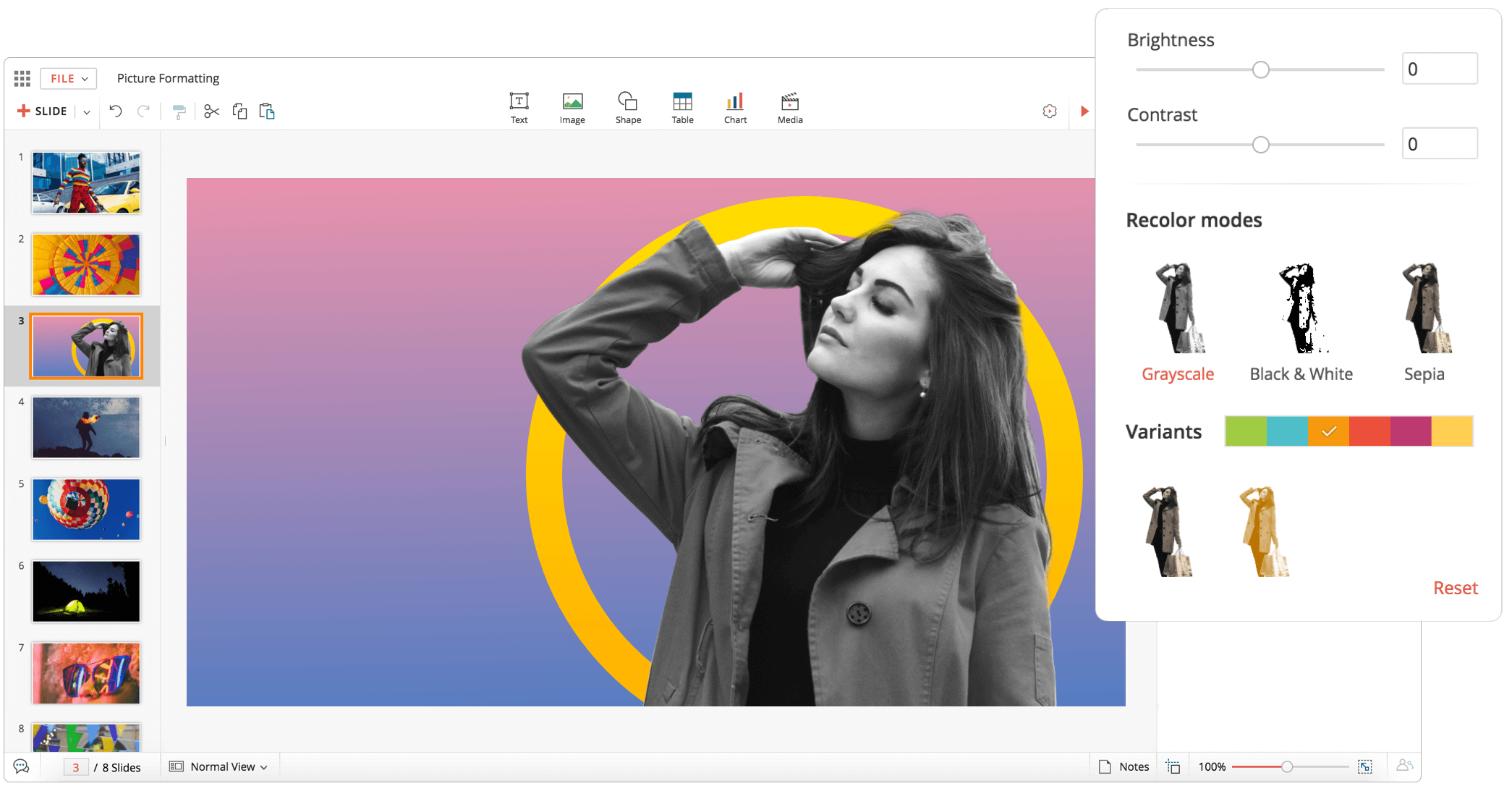
Task: Click the Copy icon in toolbar
Action: coord(239,111)
